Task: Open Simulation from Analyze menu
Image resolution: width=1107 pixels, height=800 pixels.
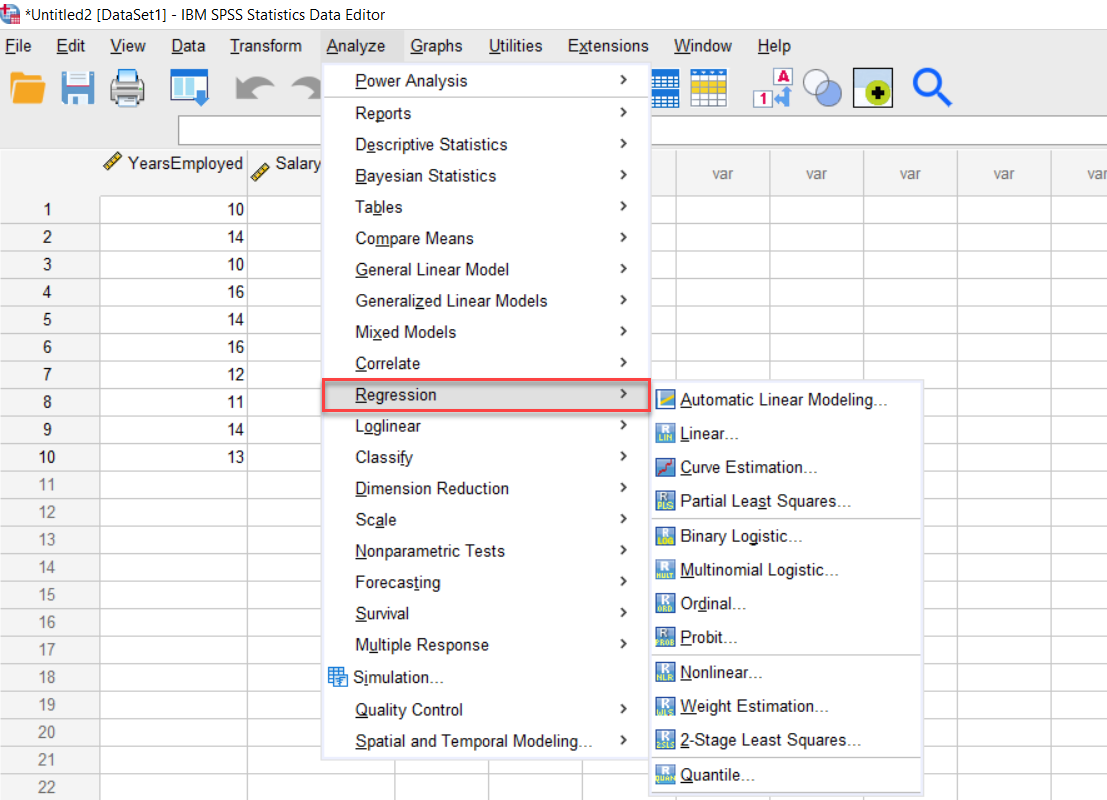Action: [x=485, y=677]
